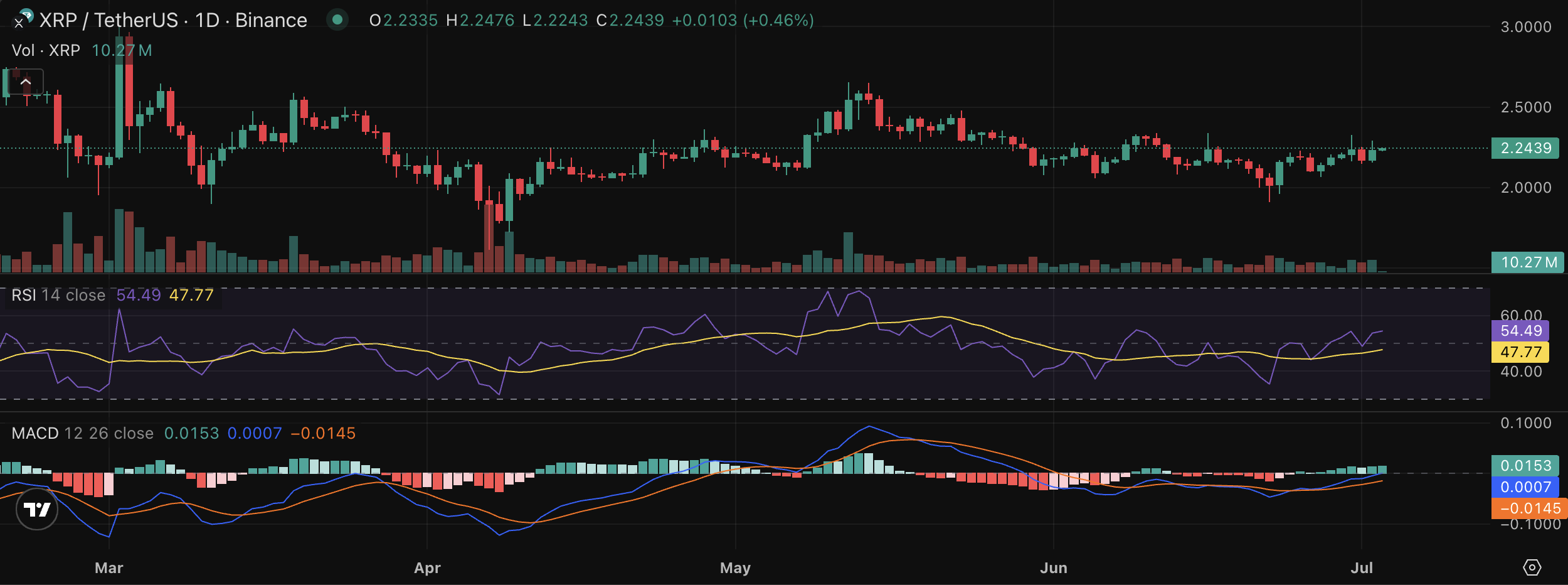Viewport: 1568px width, 585px height.
Task: Click the volume axis label 10.27 M
Action: pyautogui.click(x=1528, y=262)
